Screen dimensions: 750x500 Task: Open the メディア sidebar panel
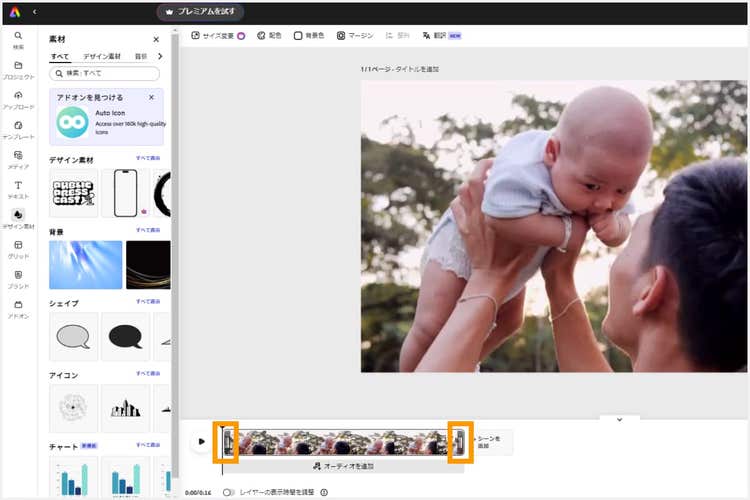coord(18,160)
